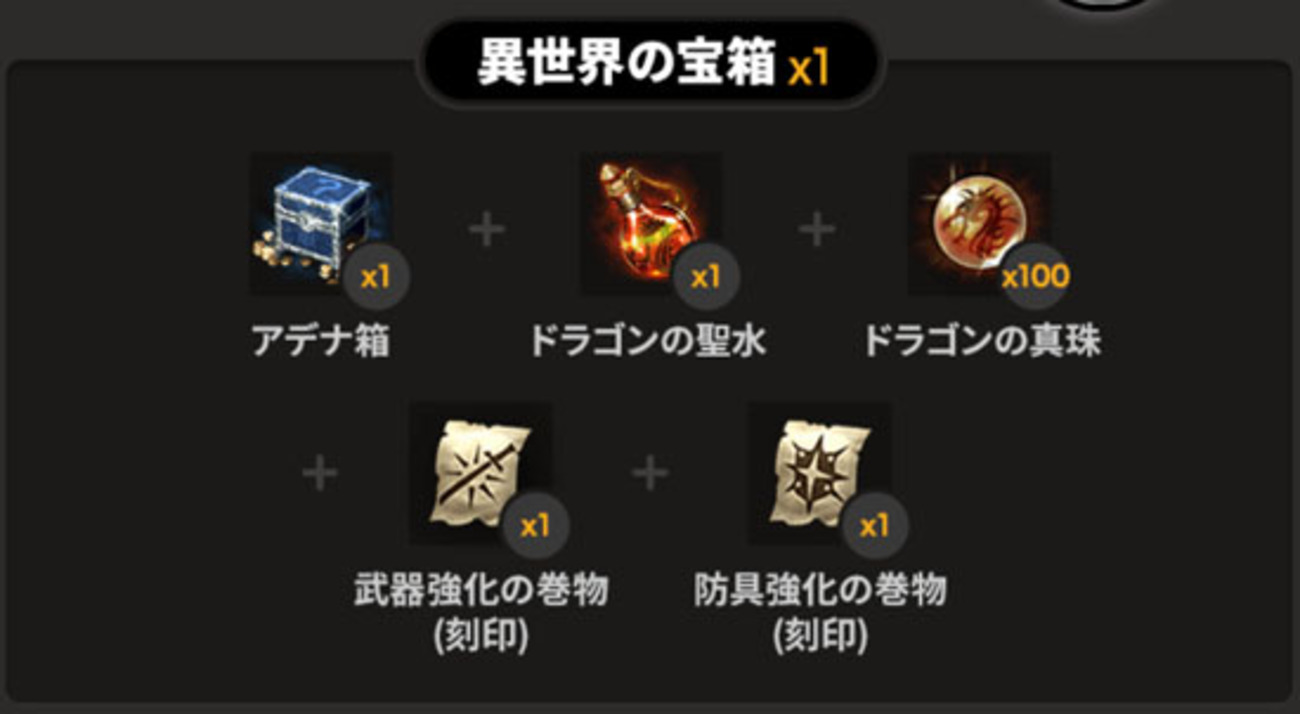Image resolution: width=1300 pixels, height=714 pixels.
Task: Click the x1 badge on Dragon holy water
Action: [x=706, y=276]
